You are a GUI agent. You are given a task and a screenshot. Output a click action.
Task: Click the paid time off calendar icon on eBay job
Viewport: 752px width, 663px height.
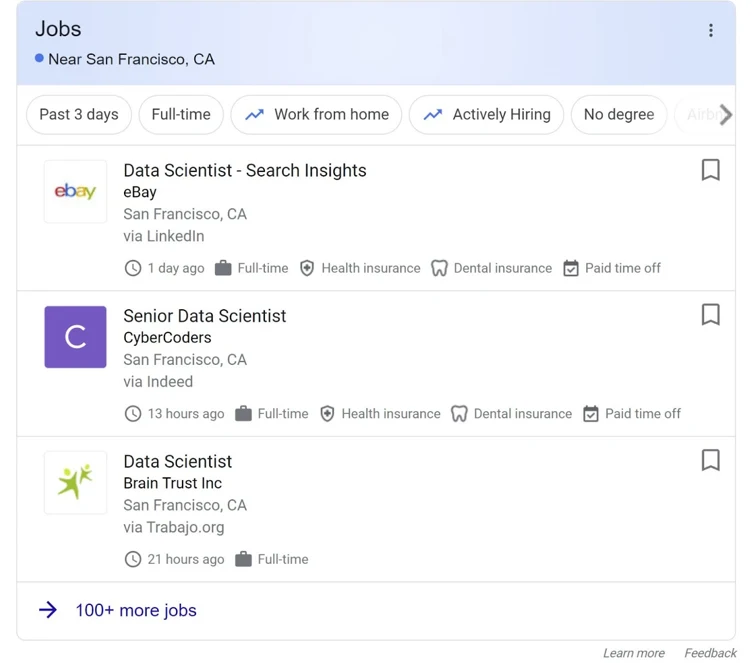571,268
